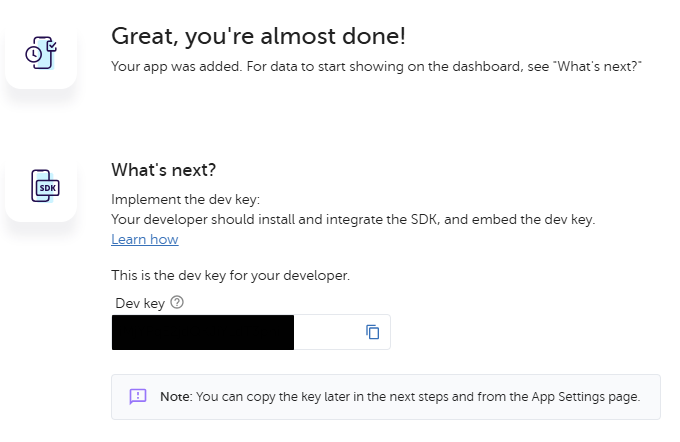Click the "Your developer should install" sentence
The width and height of the screenshot is (680, 442).
click(x=353, y=219)
